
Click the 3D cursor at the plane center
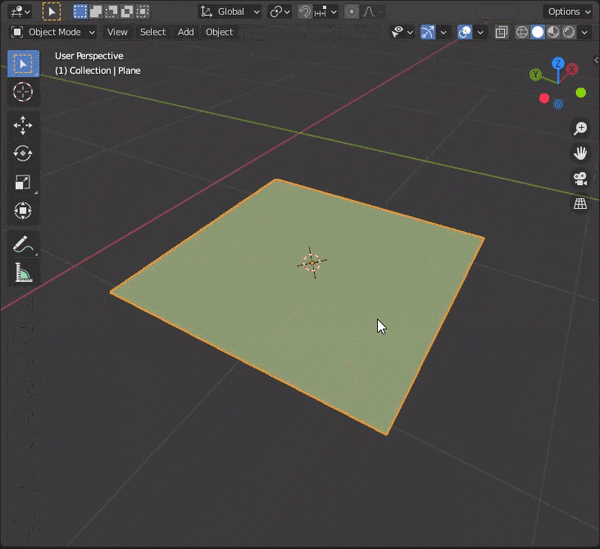[312, 263]
